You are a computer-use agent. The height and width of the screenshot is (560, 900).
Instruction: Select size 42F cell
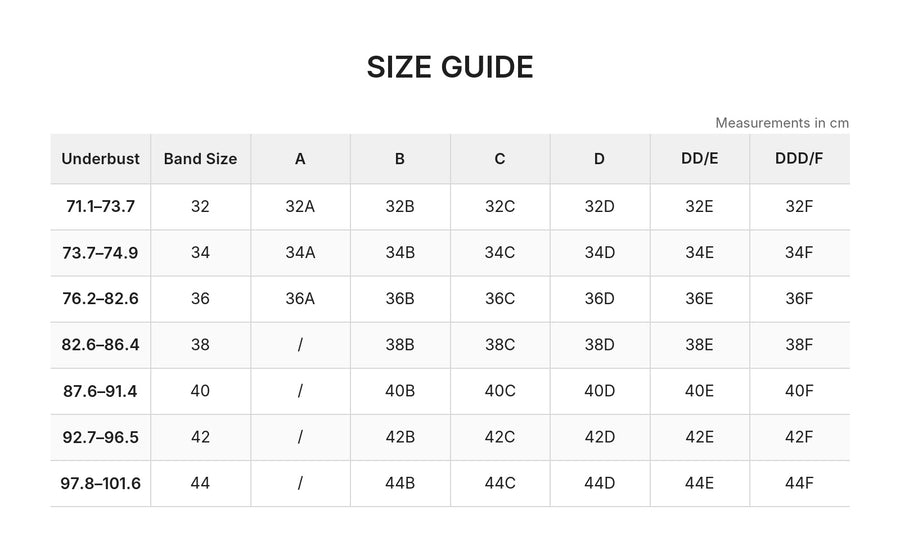[799, 437]
